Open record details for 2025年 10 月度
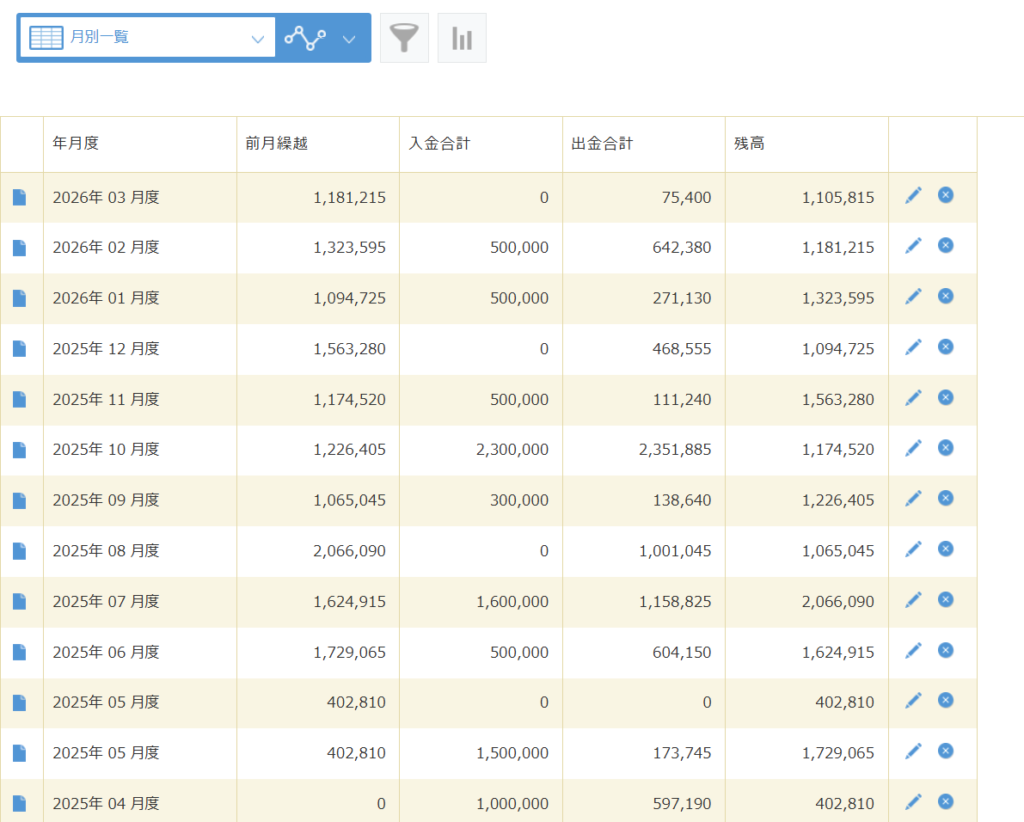 (x=20, y=451)
